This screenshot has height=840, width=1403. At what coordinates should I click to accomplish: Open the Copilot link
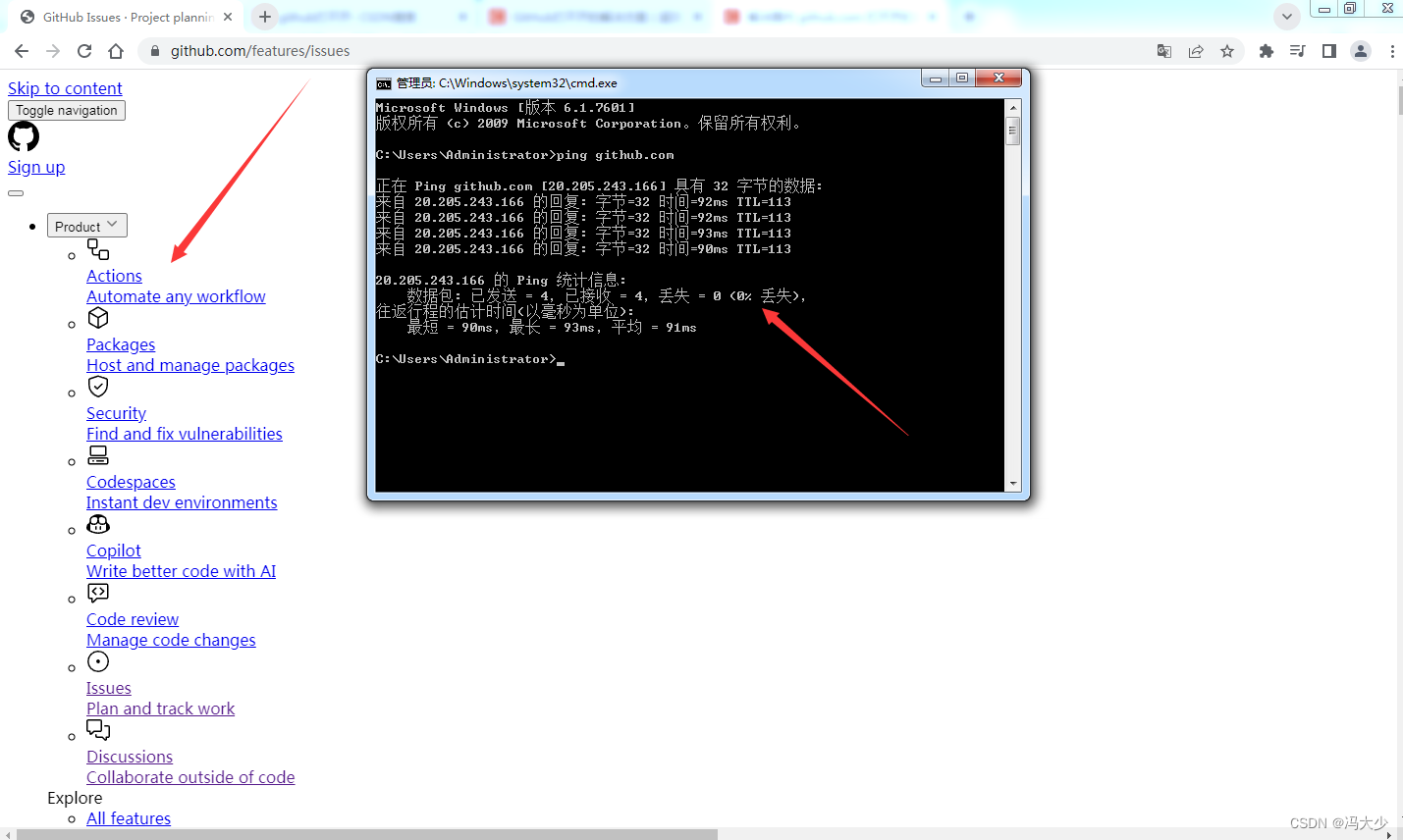click(114, 551)
